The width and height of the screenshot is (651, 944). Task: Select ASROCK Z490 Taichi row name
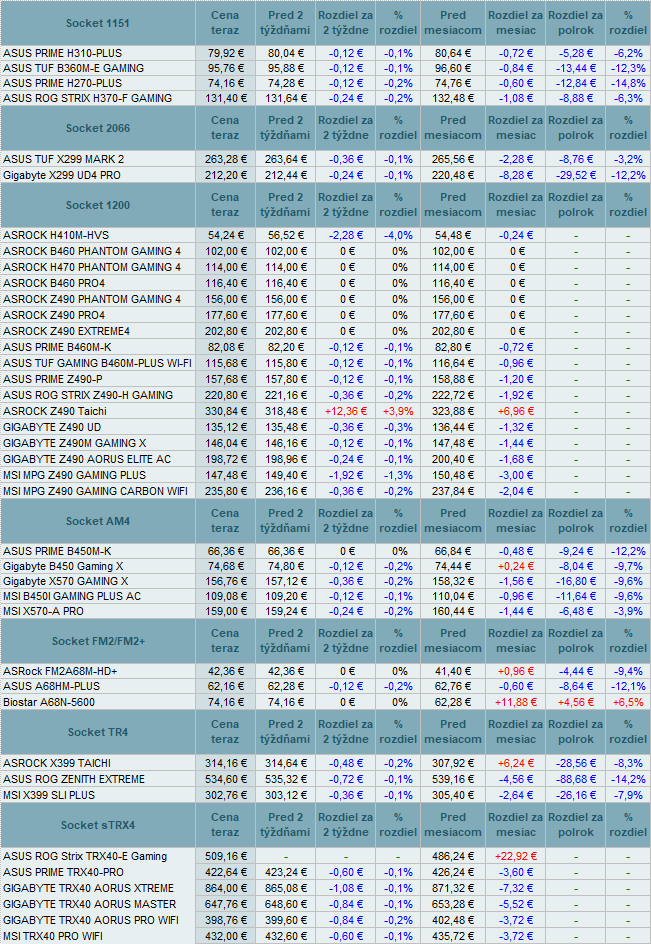(55, 411)
